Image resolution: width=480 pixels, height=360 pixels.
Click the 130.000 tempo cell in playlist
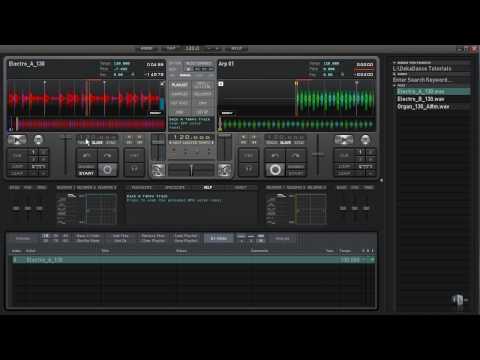tap(350, 260)
